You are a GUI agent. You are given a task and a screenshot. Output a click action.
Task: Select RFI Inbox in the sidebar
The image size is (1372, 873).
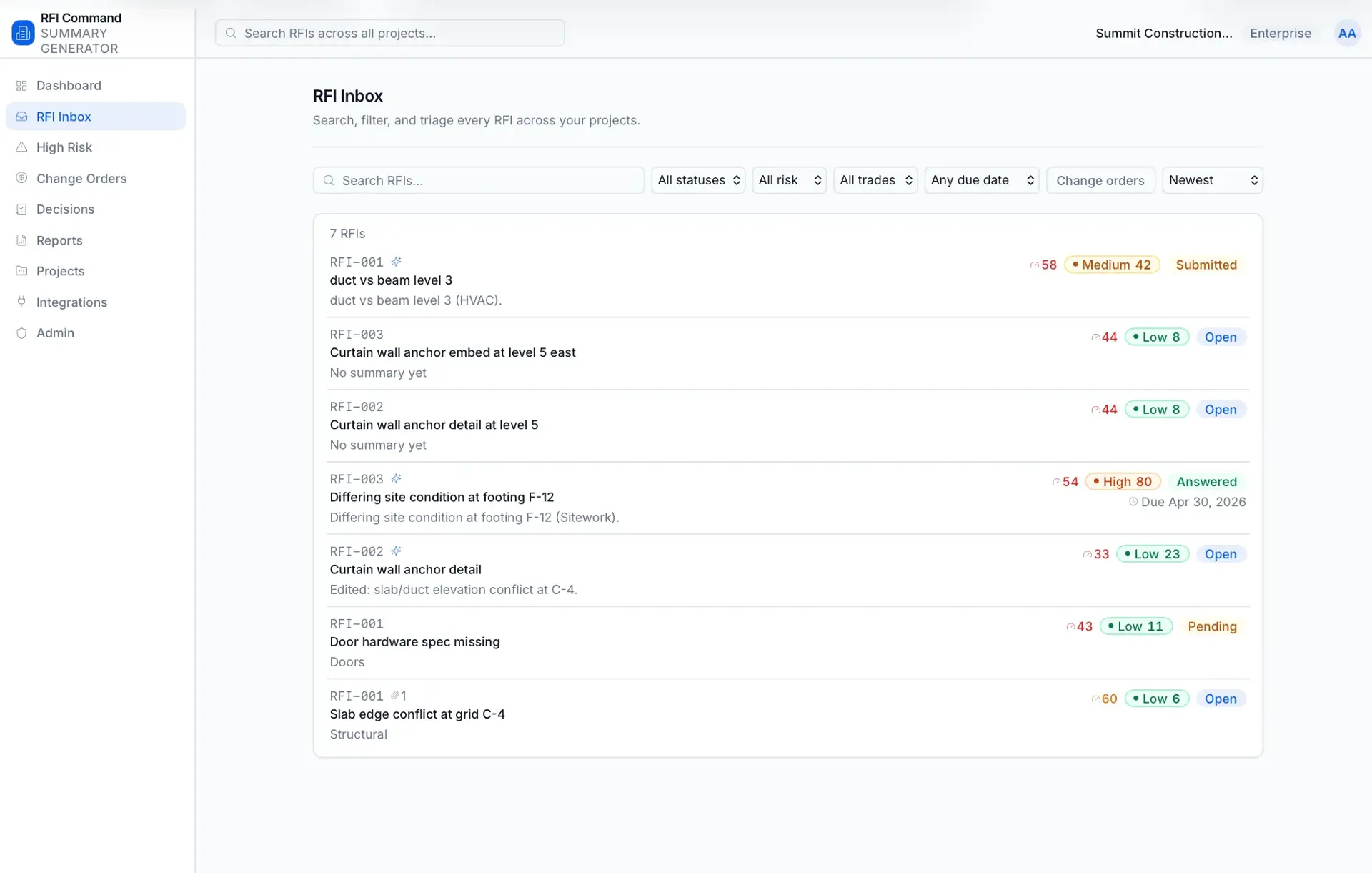95,117
